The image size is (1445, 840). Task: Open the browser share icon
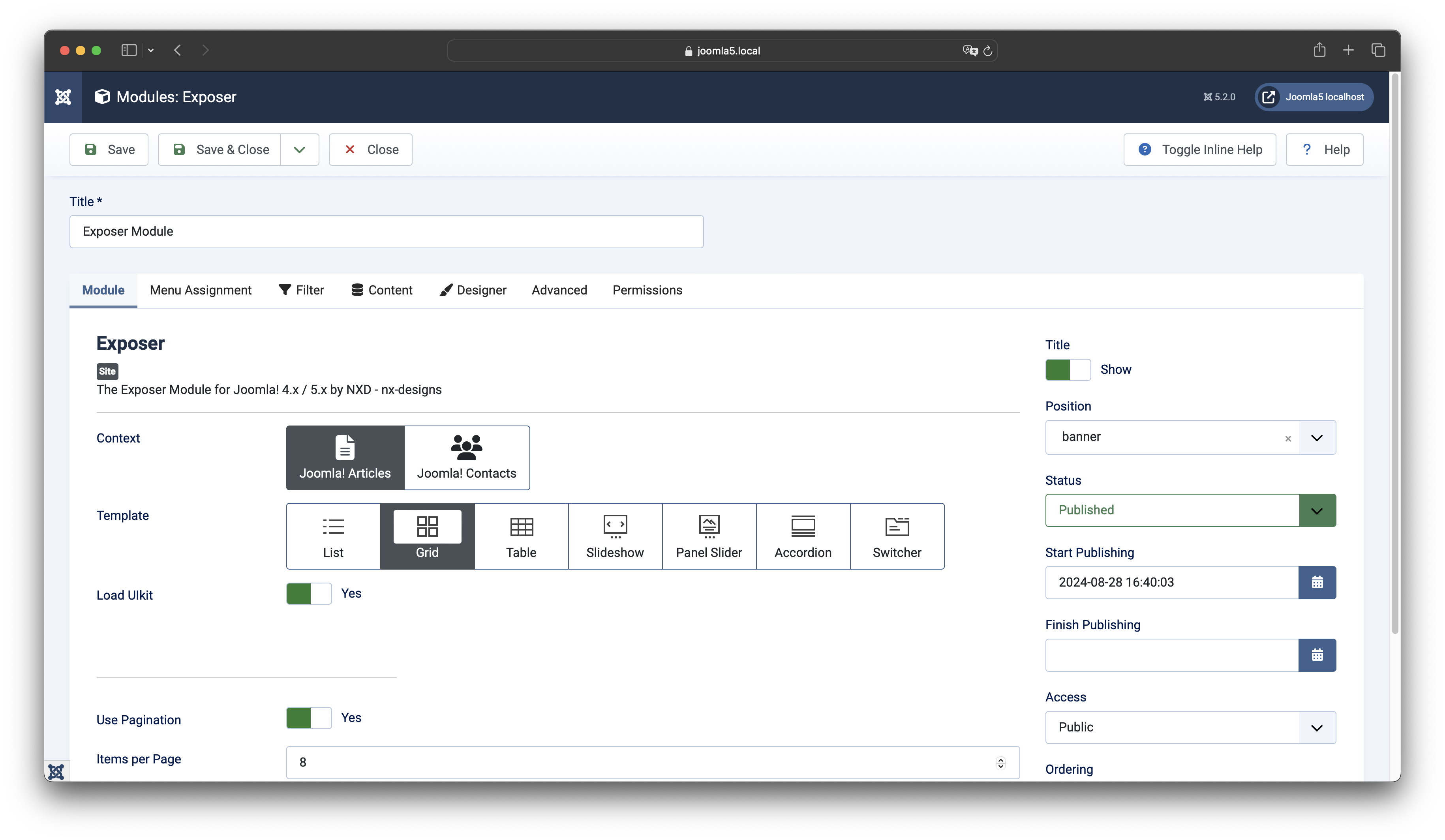(1319, 50)
